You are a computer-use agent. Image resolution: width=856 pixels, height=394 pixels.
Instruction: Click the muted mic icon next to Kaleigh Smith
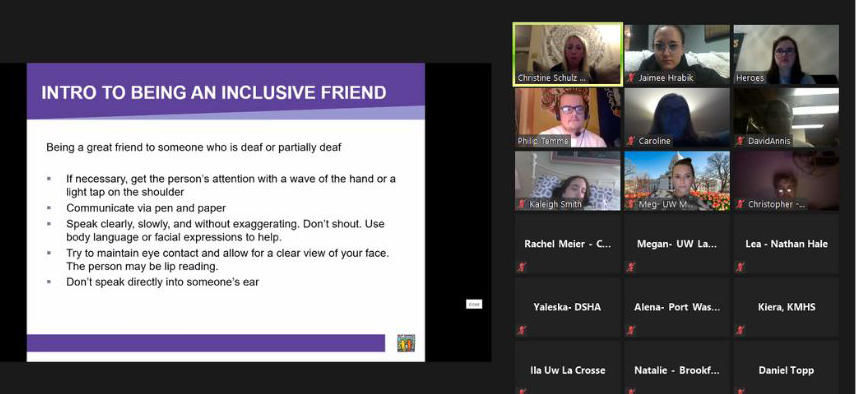[x=522, y=204]
